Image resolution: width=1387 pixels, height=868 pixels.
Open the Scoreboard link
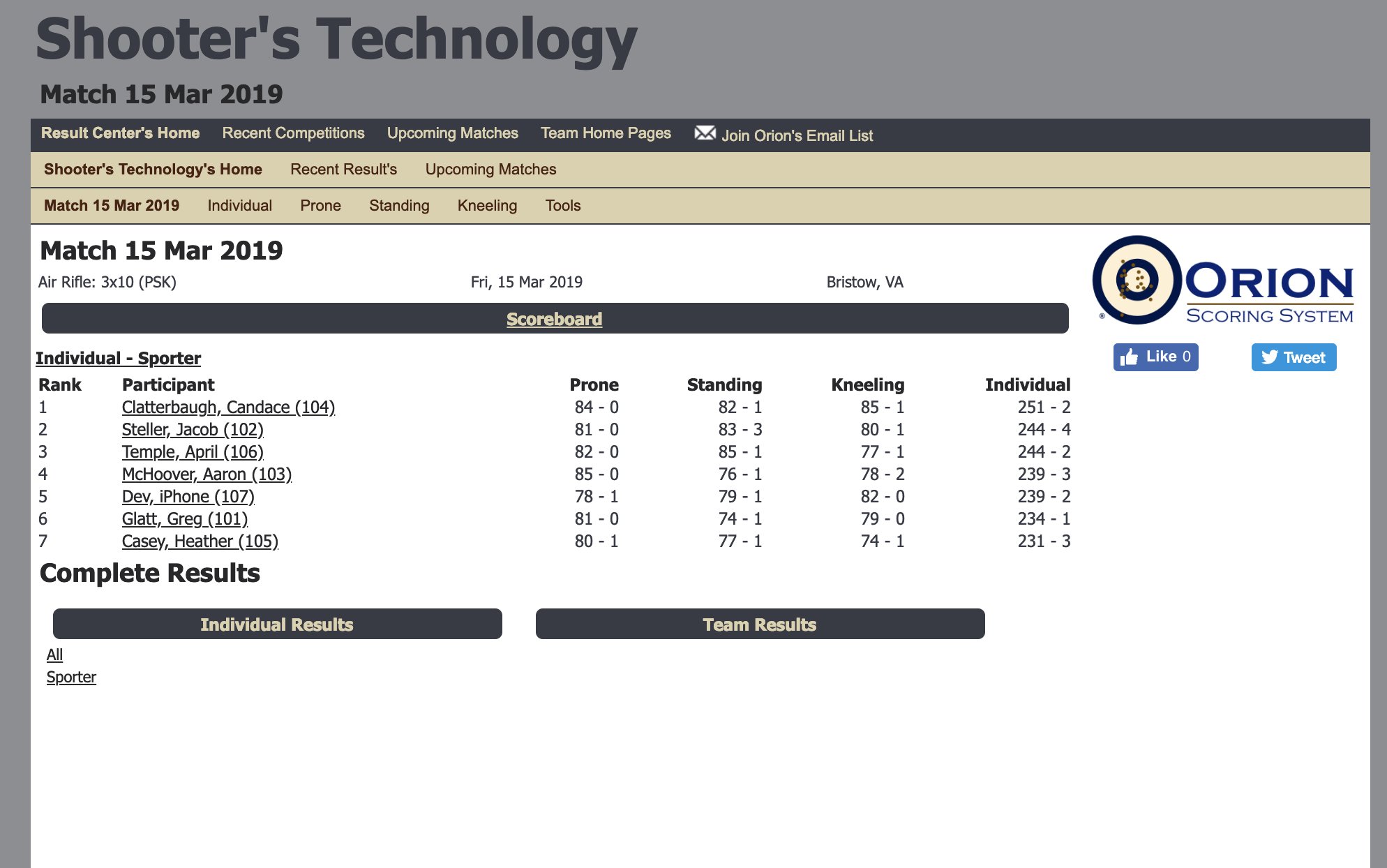[x=554, y=319]
